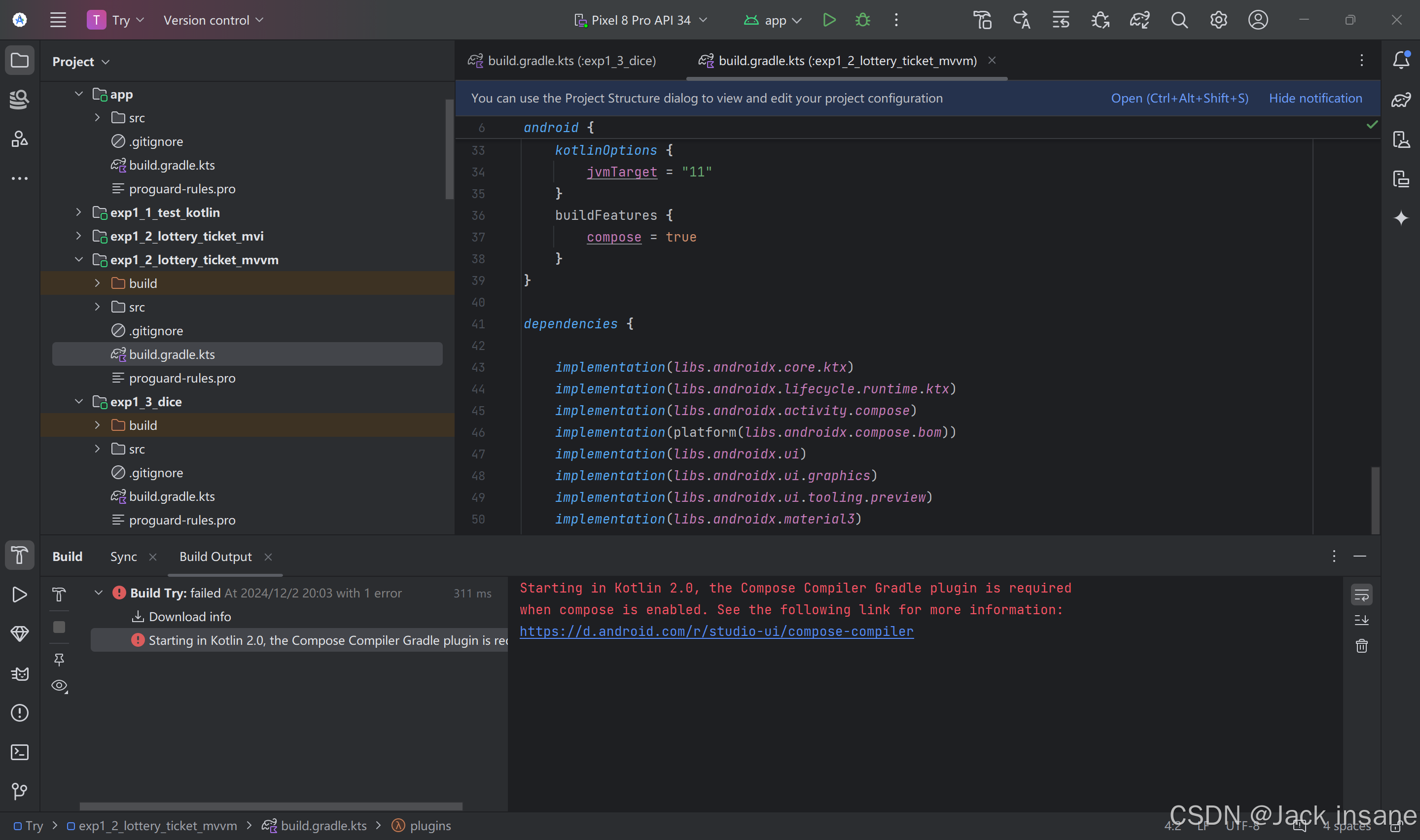Collapse the exp1_3_dice module
Screen dimensions: 1420x840
coord(79,402)
